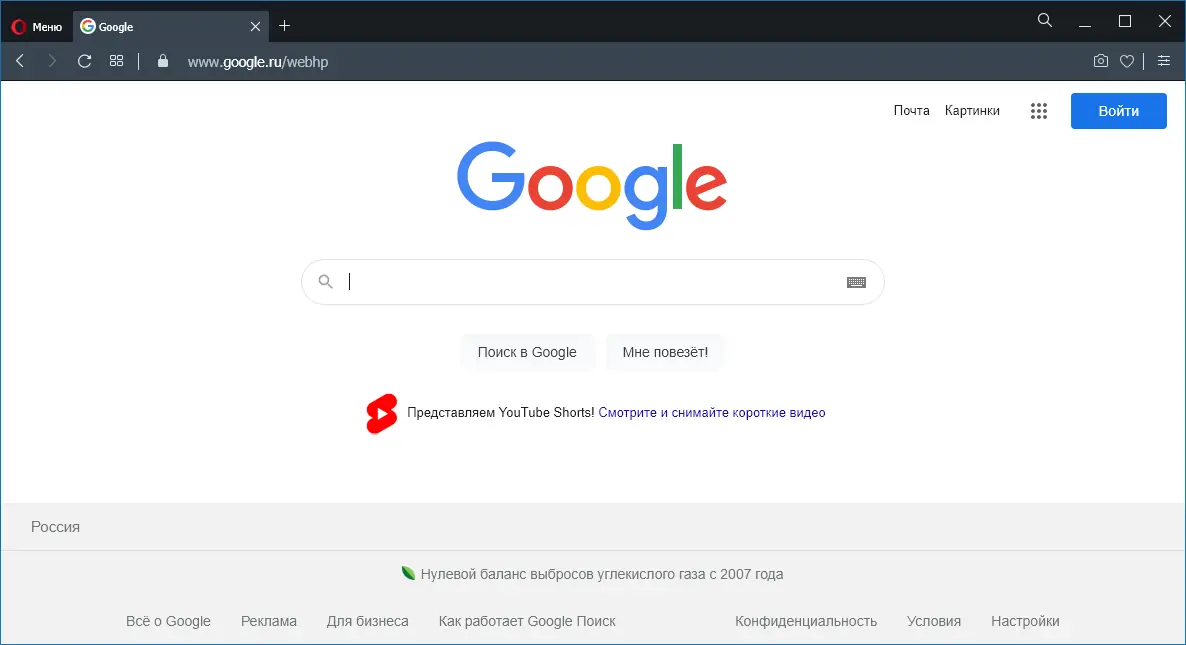
Task: Reload the page
Action: [x=85, y=61]
